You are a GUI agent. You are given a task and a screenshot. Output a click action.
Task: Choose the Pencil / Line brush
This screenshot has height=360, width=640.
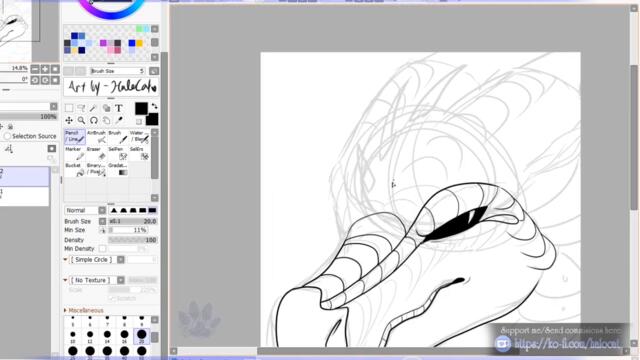click(x=75, y=137)
